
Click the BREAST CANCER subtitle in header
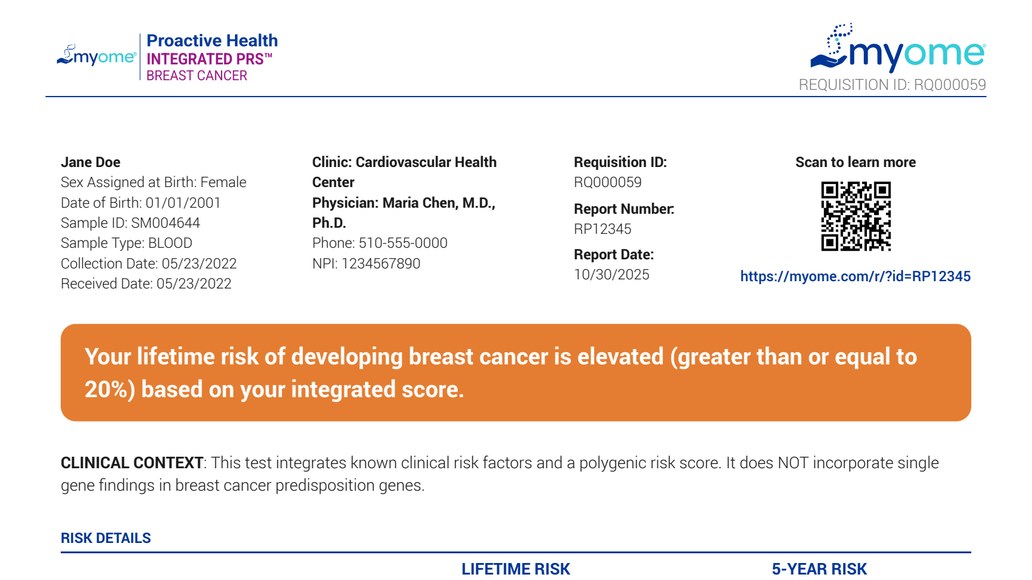(196, 76)
